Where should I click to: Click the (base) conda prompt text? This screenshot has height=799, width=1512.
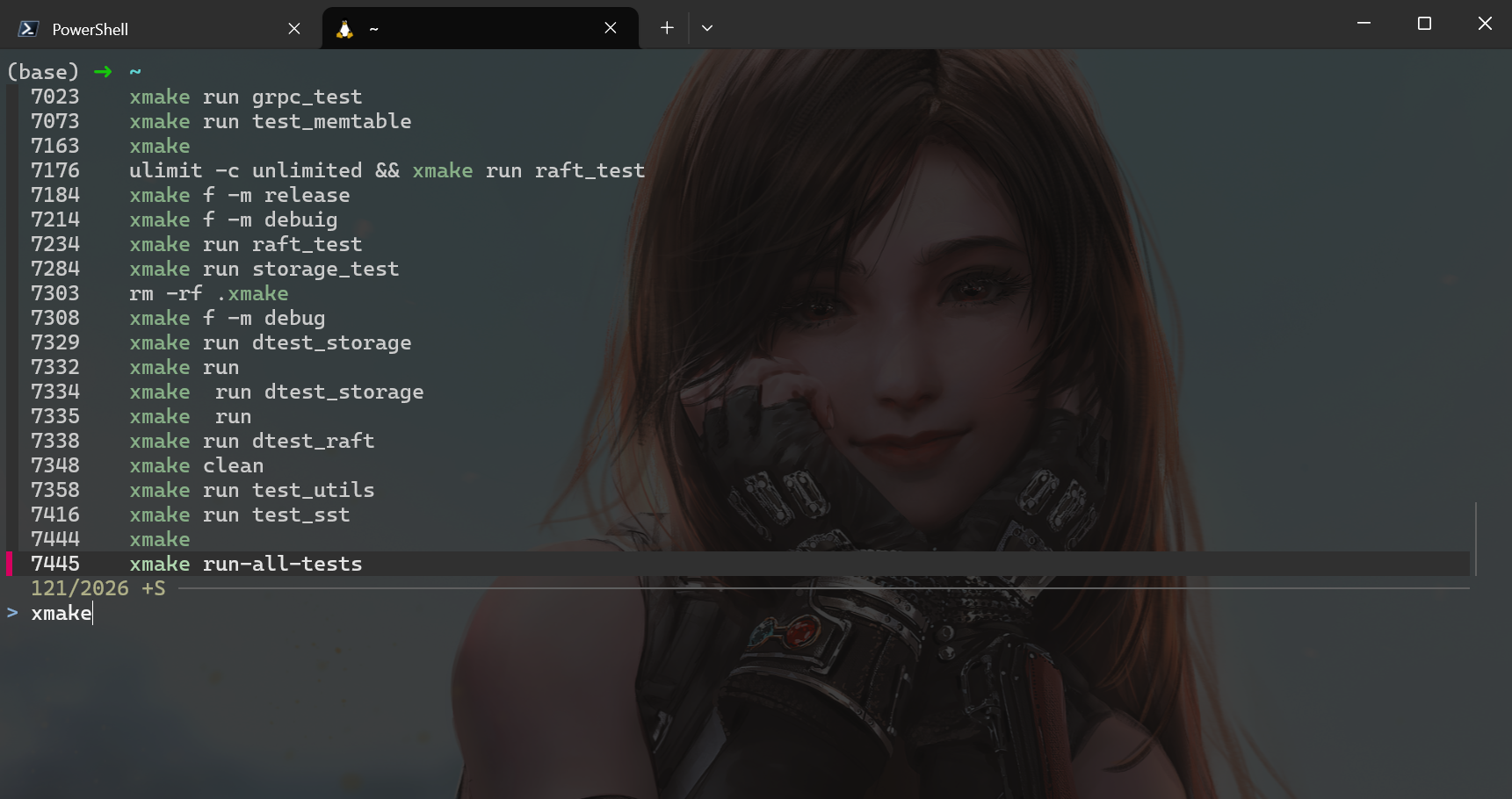tap(42, 72)
